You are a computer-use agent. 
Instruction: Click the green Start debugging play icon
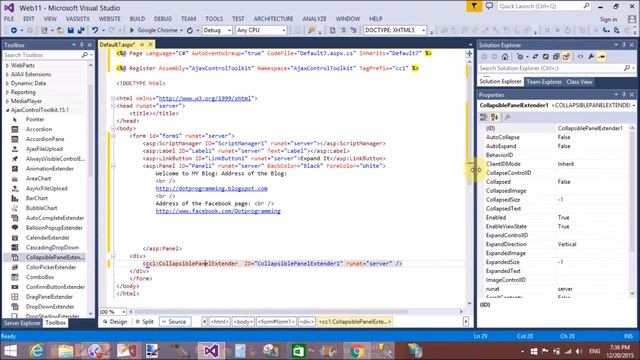tap(132, 30)
